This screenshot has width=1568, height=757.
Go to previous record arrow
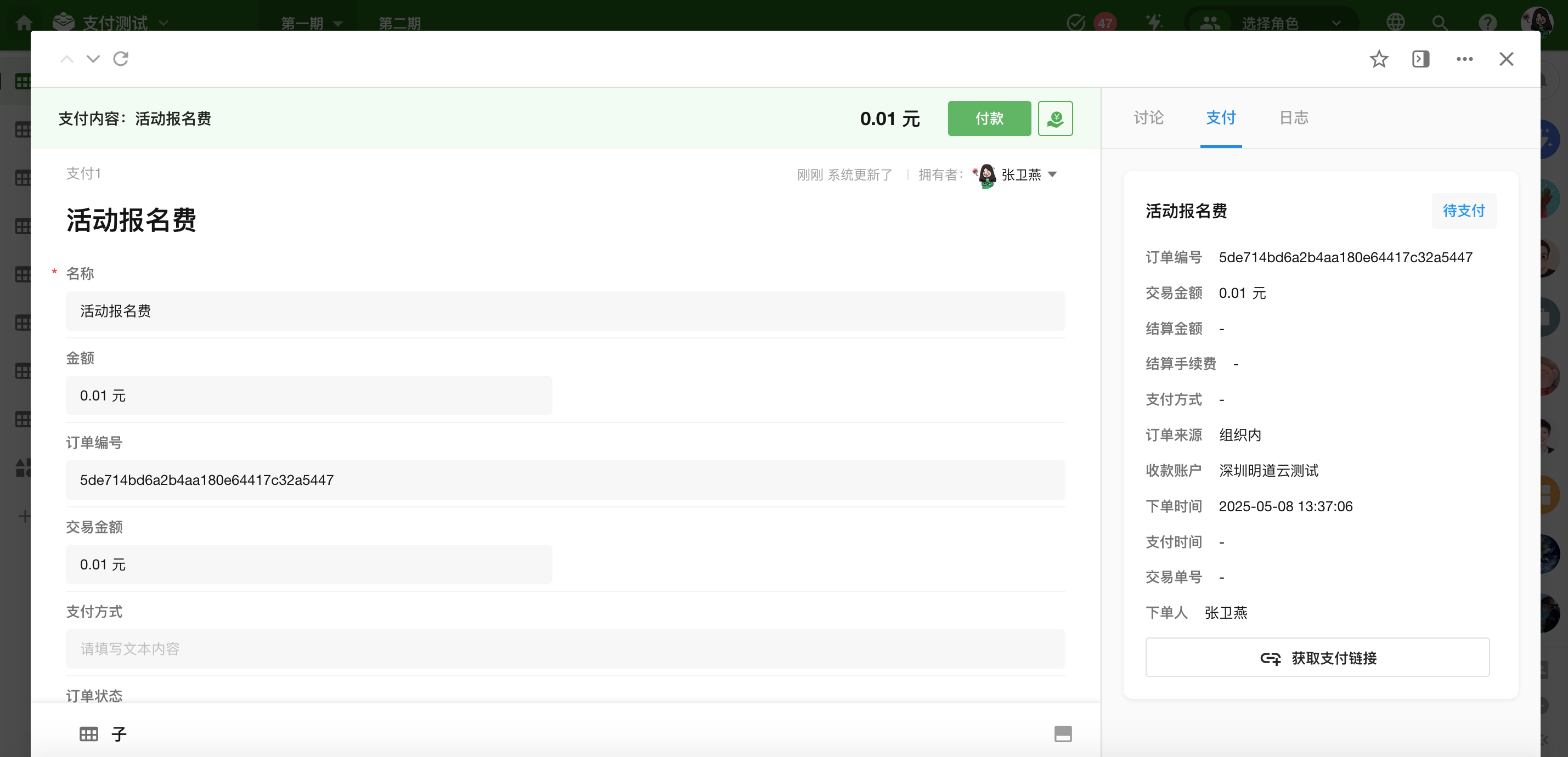[x=67, y=59]
